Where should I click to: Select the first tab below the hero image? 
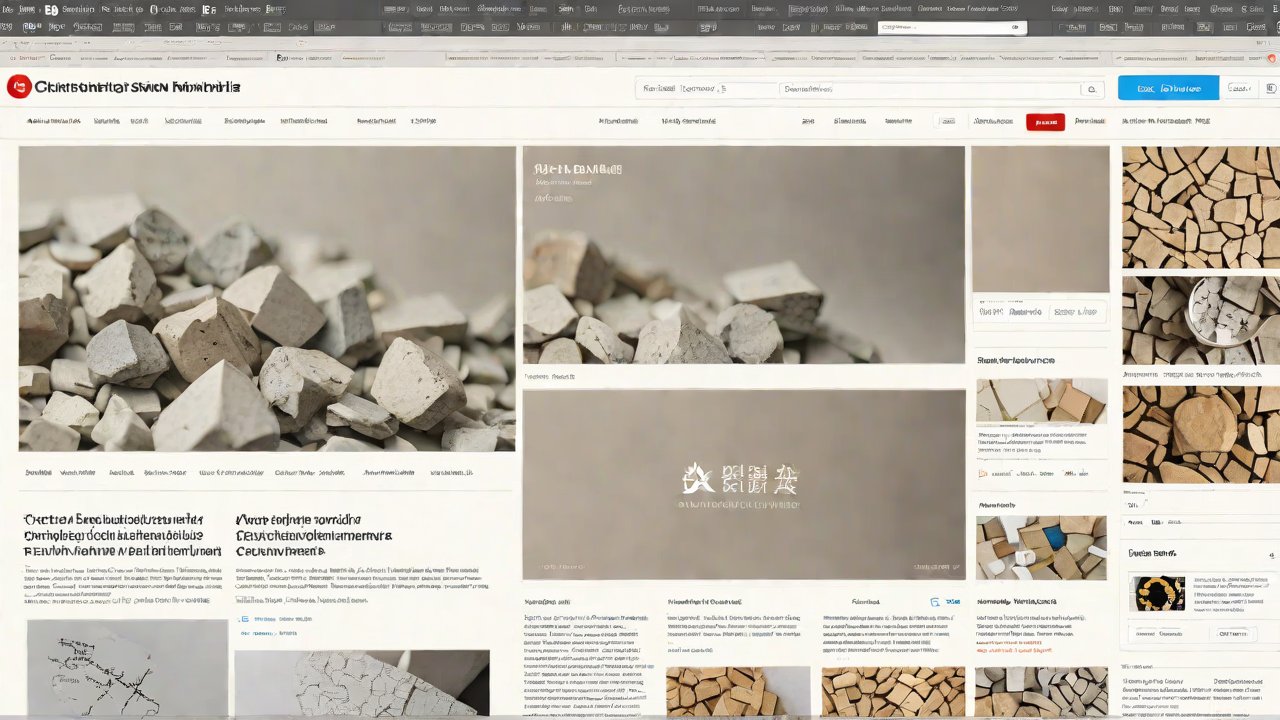pos(39,472)
